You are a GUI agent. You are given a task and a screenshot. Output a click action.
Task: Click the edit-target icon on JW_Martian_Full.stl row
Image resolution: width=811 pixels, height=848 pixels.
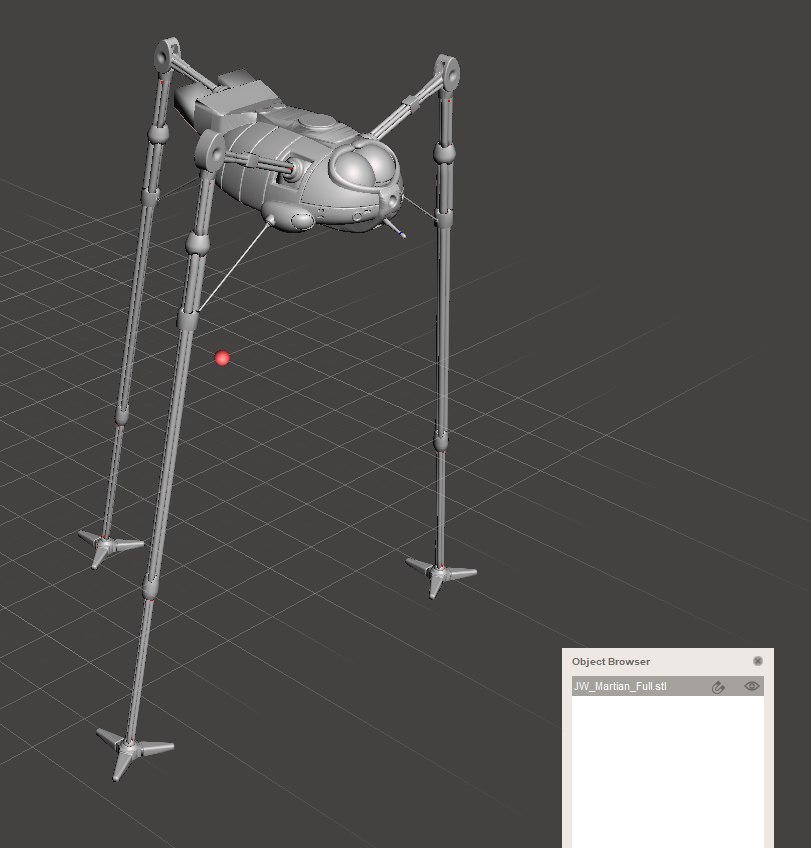point(718,687)
